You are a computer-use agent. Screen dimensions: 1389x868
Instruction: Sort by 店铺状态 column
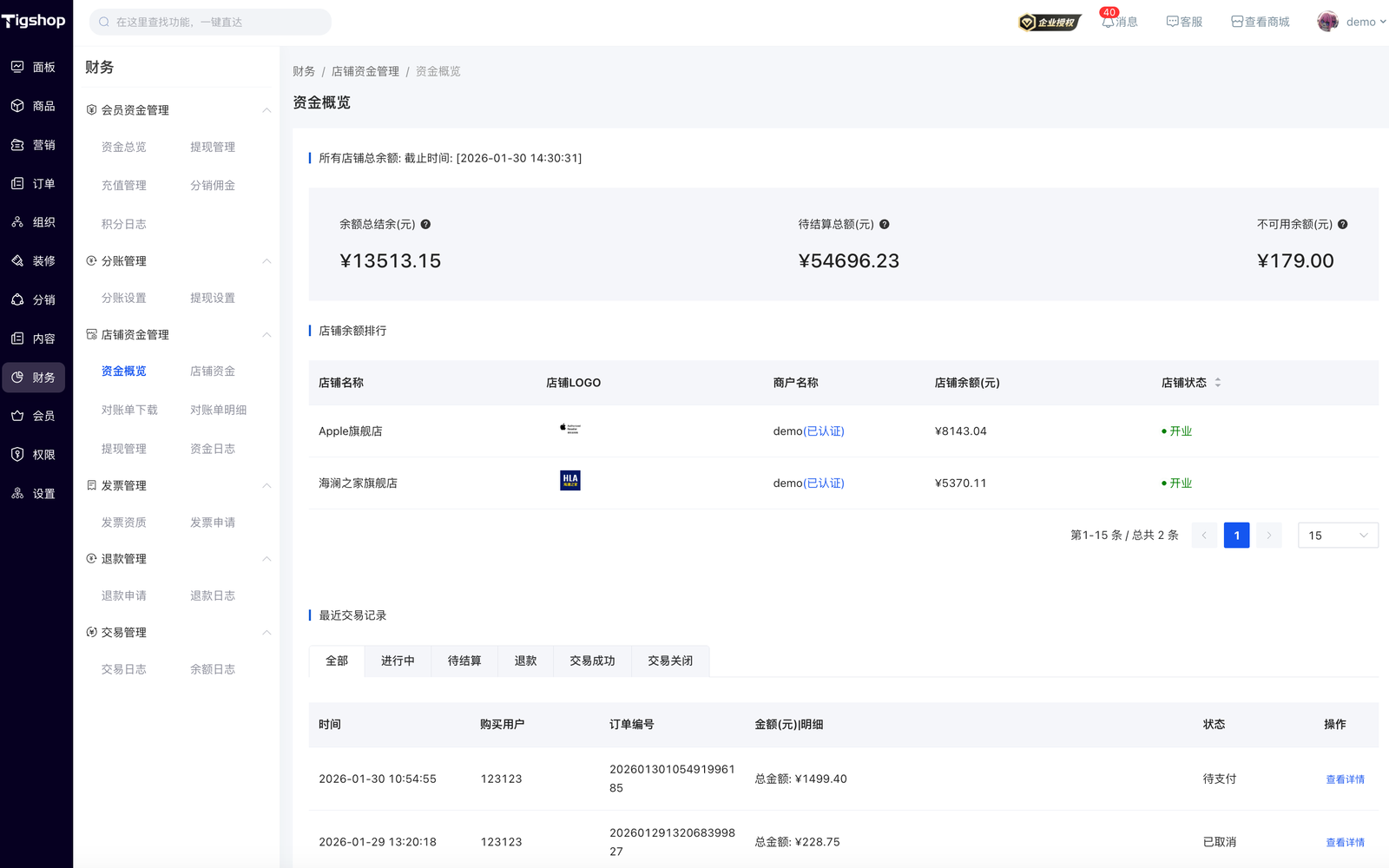pos(1217,383)
